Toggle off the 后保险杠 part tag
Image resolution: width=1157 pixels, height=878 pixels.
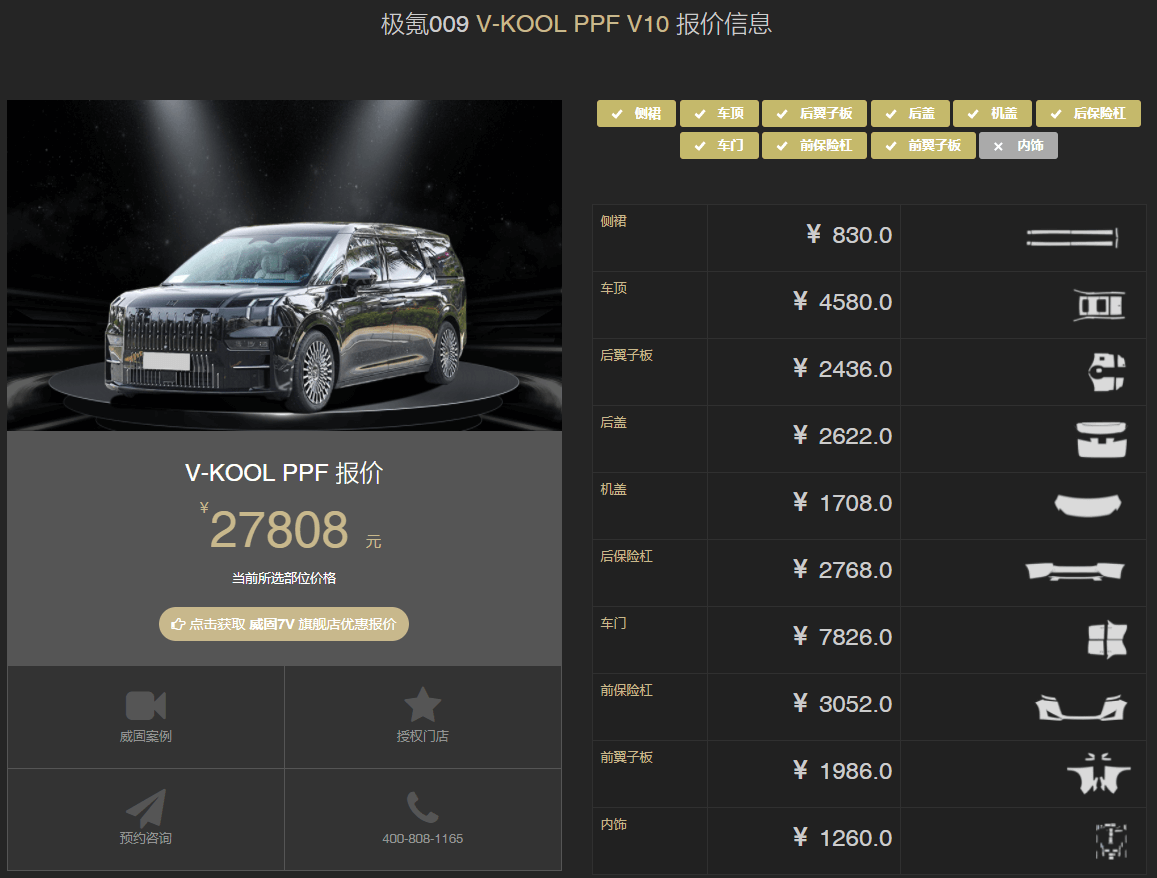pos(1088,114)
